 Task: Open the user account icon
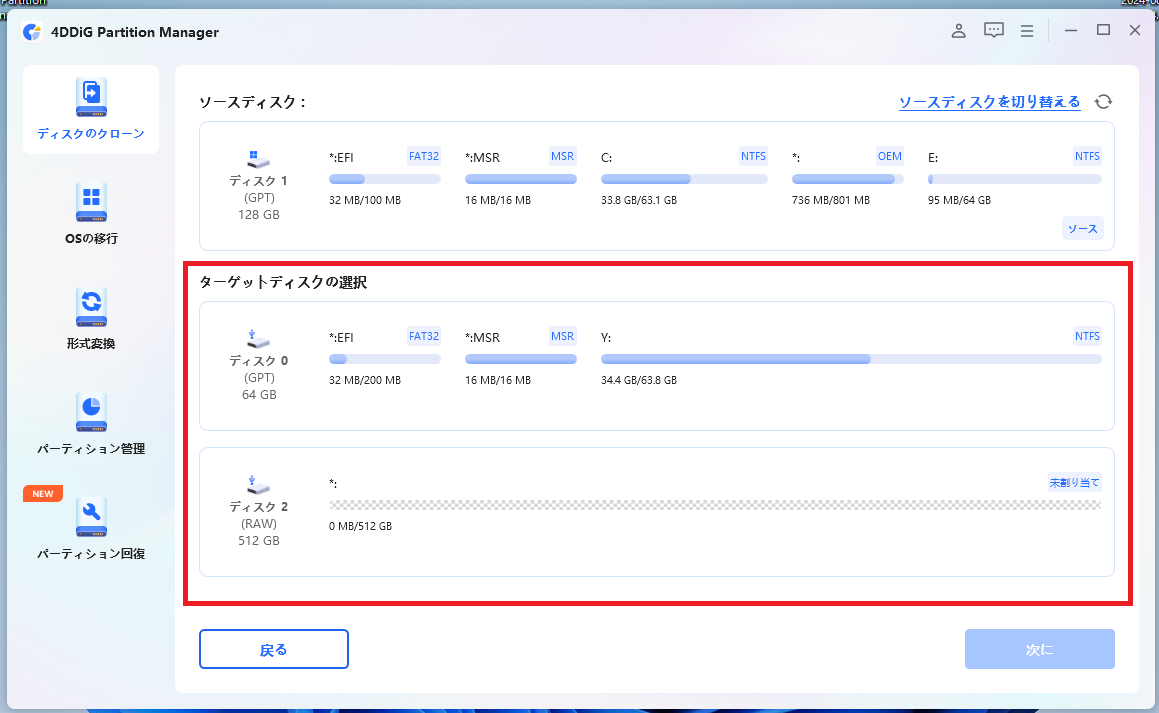coord(958,31)
